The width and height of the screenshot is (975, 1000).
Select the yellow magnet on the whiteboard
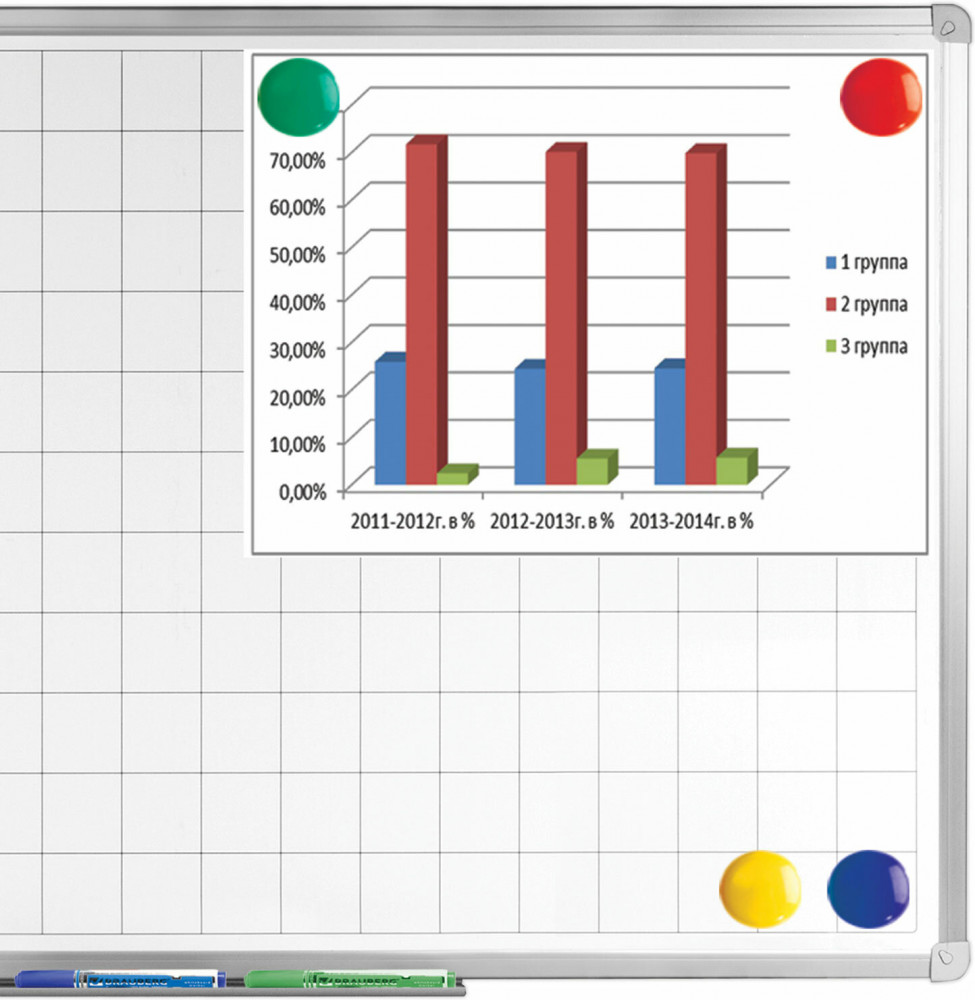pos(760,889)
